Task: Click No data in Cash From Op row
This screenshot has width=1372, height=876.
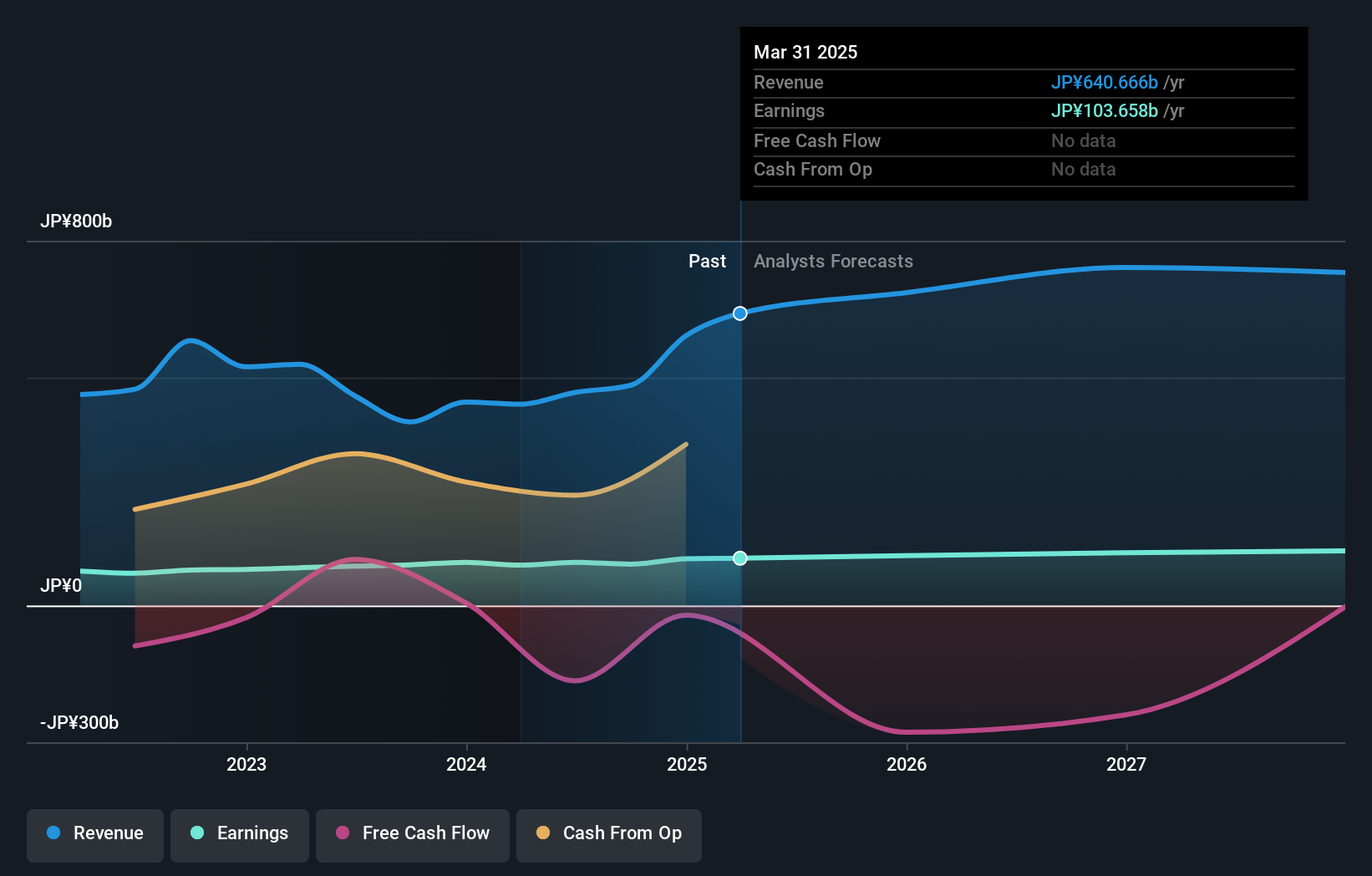Action: pyautogui.click(x=1084, y=169)
